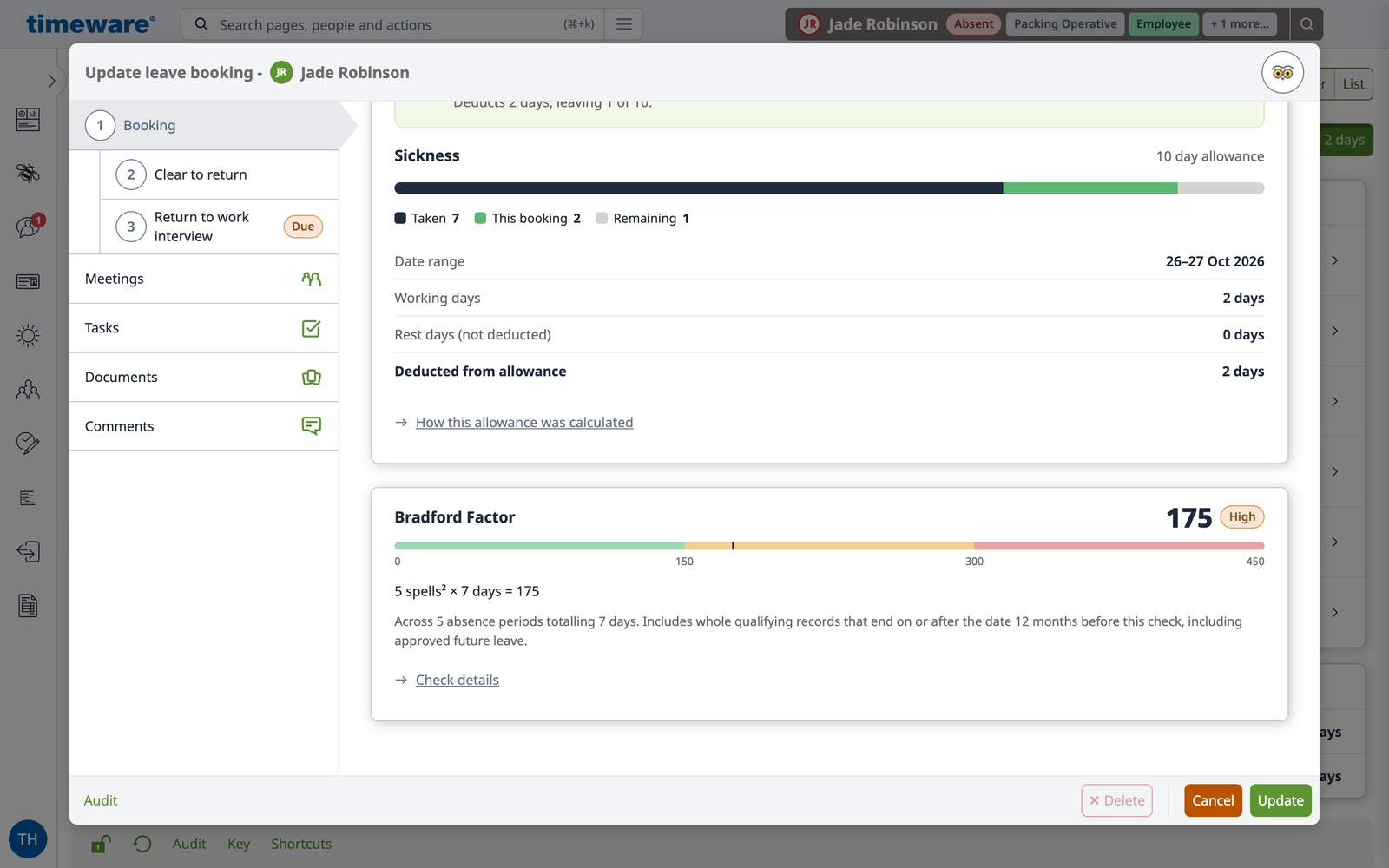This screenshot has width=1389, height=868.
Task: Click the search pages input field
Action: click(391, 24)
